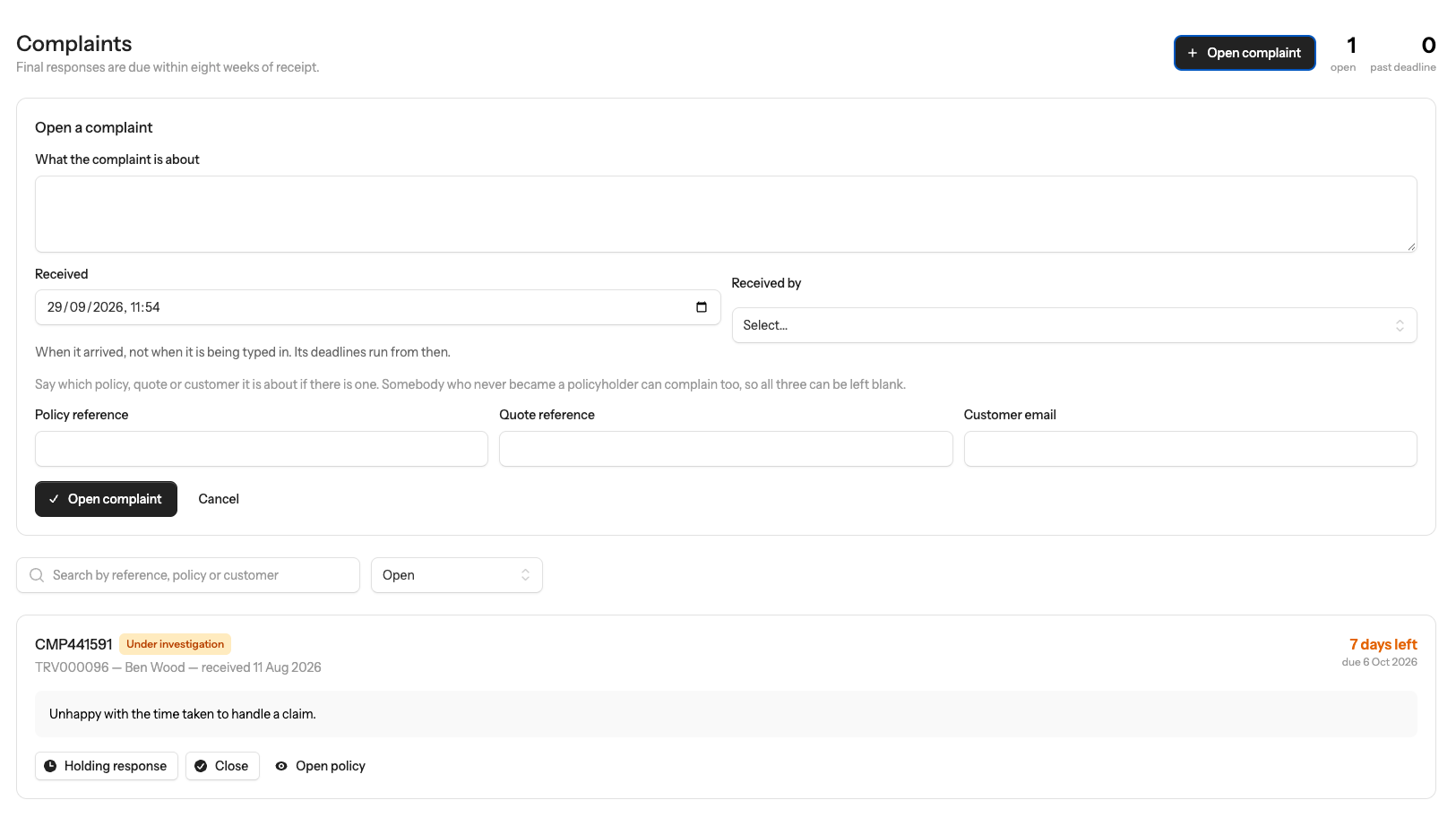Focus the What the complaint is about textarea
This screenshot has height=826, width=1456.
coord(726,214)
